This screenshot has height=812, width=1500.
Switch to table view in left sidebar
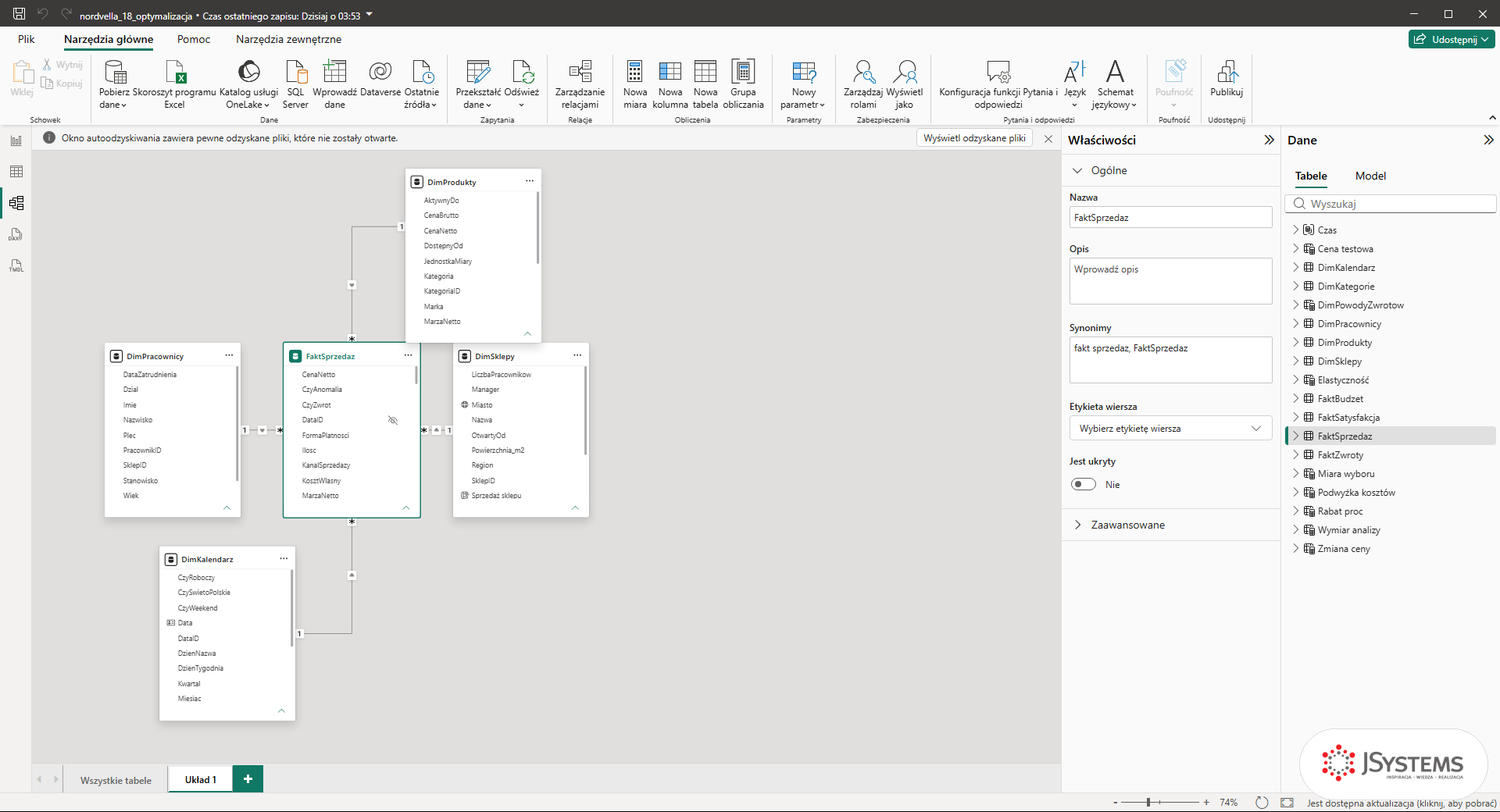16,172
